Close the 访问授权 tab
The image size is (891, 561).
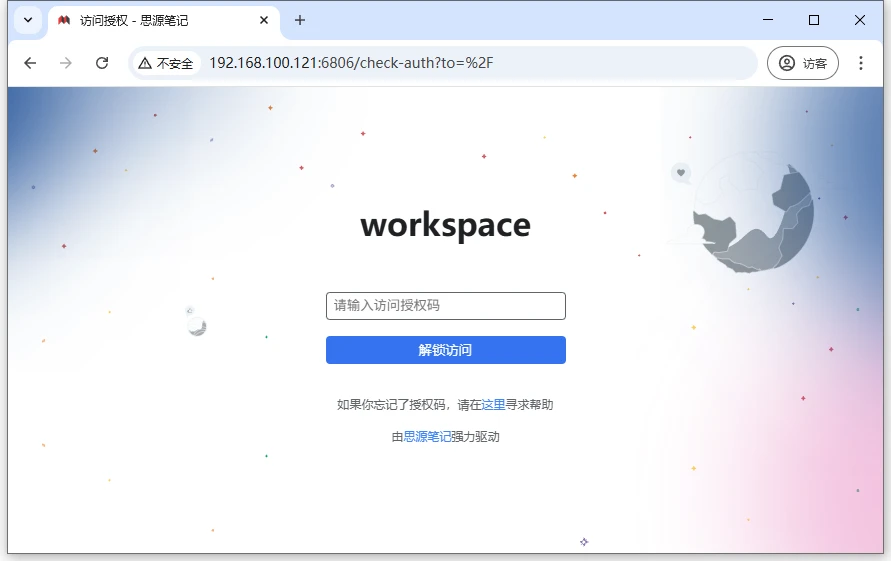[264, 20]
